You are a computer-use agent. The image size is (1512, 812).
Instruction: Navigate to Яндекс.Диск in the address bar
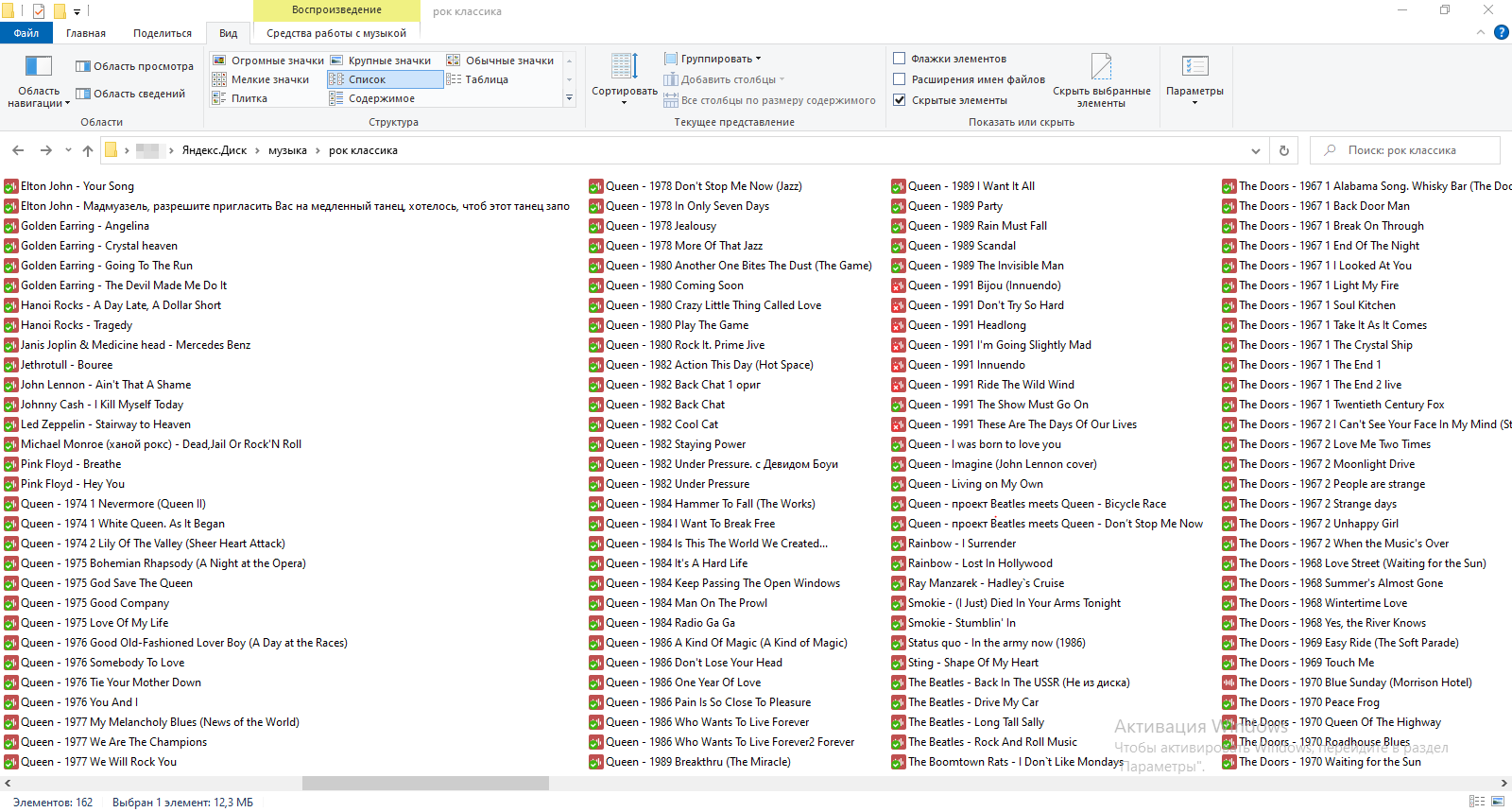coord(215,150)
